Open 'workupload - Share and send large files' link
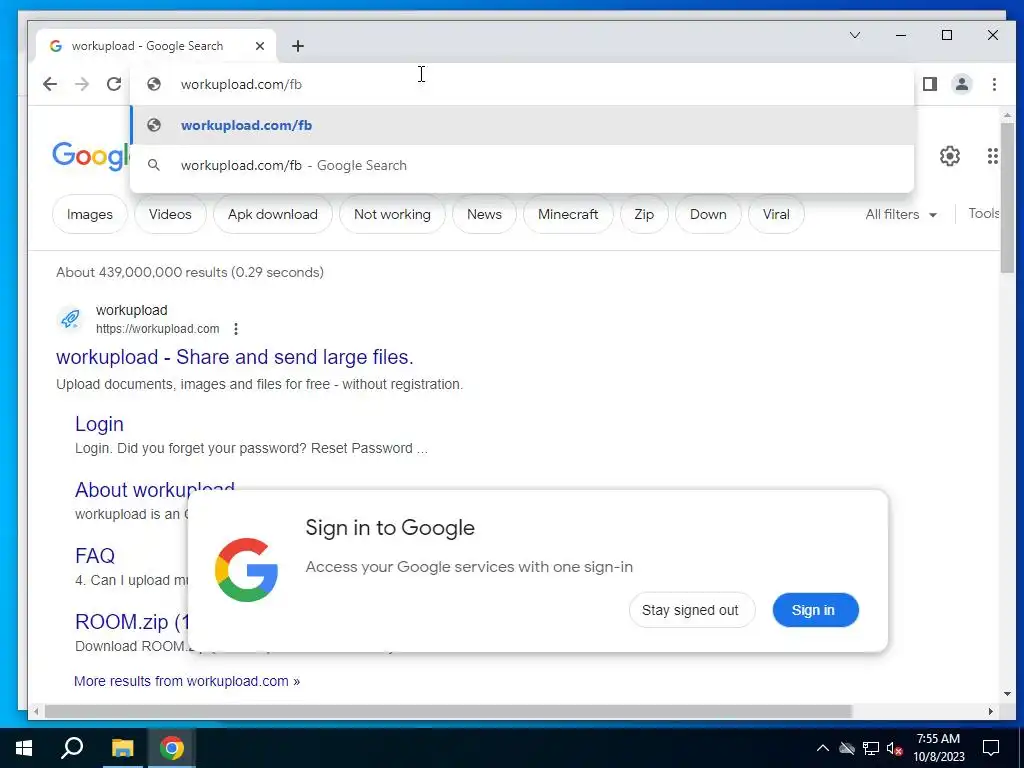The image size is (1024, 768). [x=234, y=357]
